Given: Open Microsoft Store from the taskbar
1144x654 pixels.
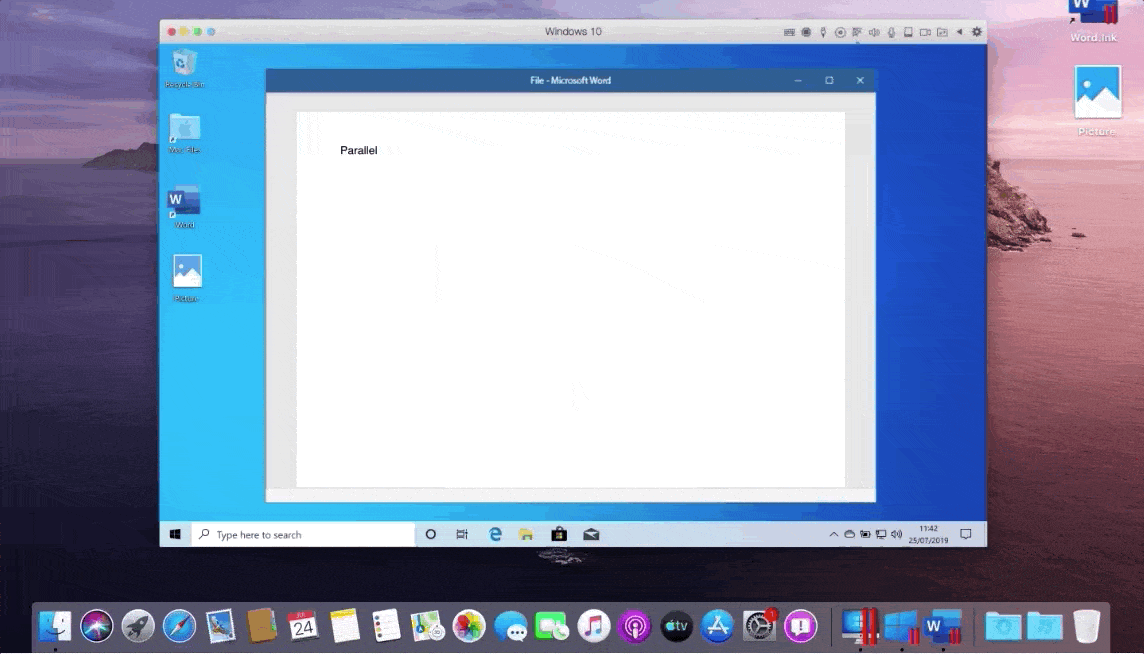Looking at the screenshot, I should pyautogui.click(x=558, y=534).
